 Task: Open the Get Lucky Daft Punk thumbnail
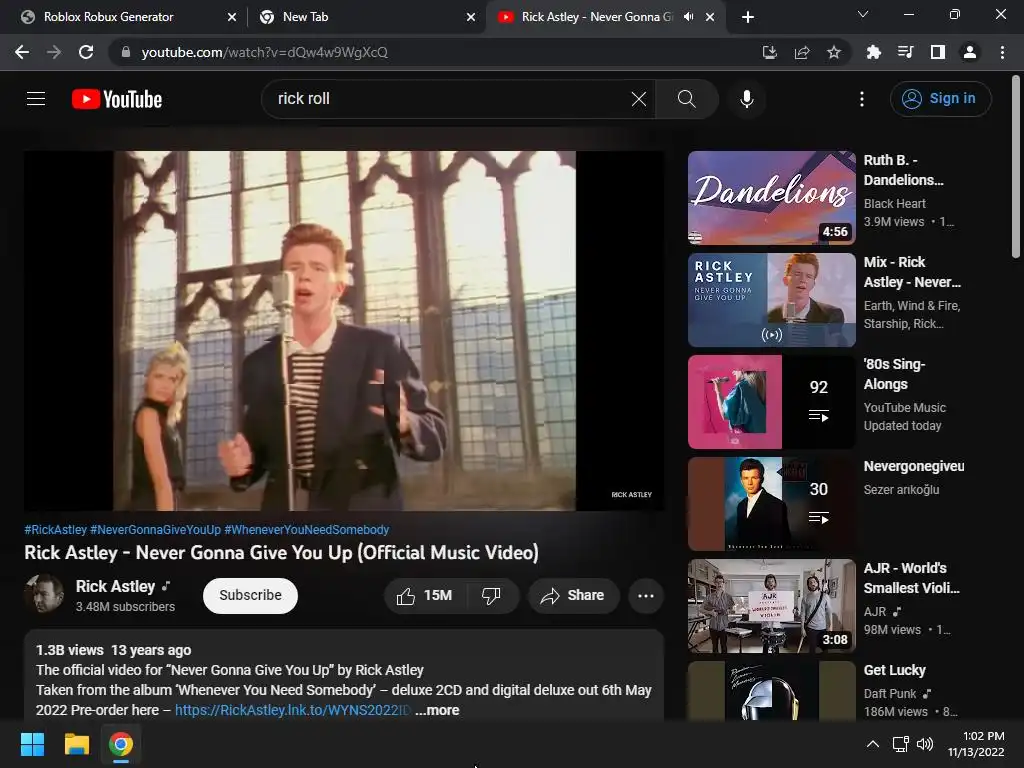pyautogui.click(x=772, y=691)
